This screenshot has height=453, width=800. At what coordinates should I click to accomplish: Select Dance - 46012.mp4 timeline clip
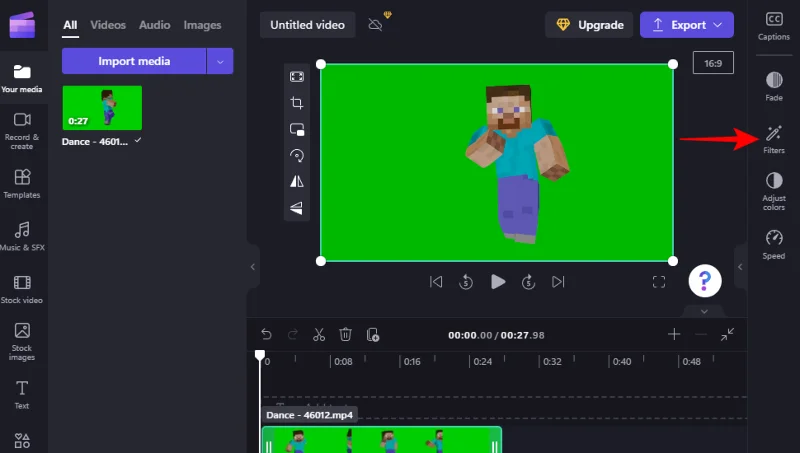pyautogui.click(x=382, y=440)
